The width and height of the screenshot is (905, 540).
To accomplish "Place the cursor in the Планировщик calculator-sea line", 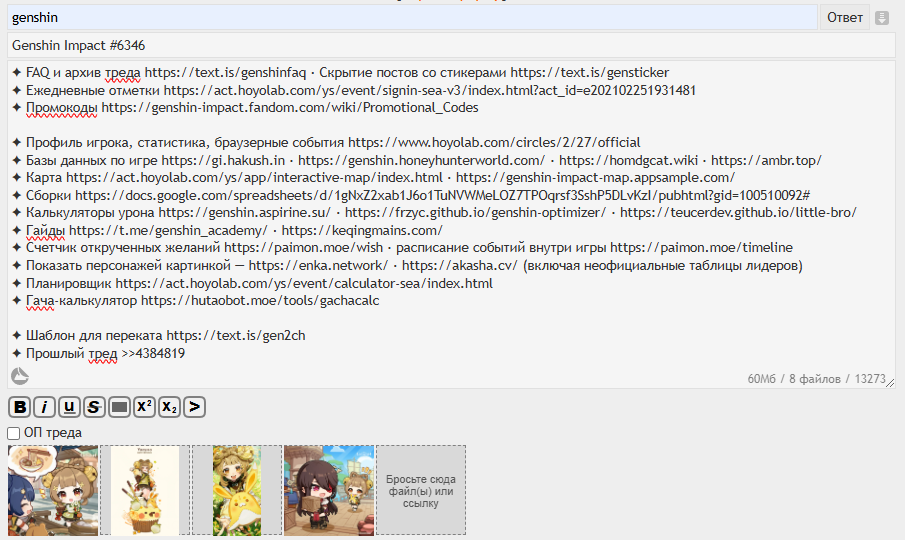I will click(252, 284).
